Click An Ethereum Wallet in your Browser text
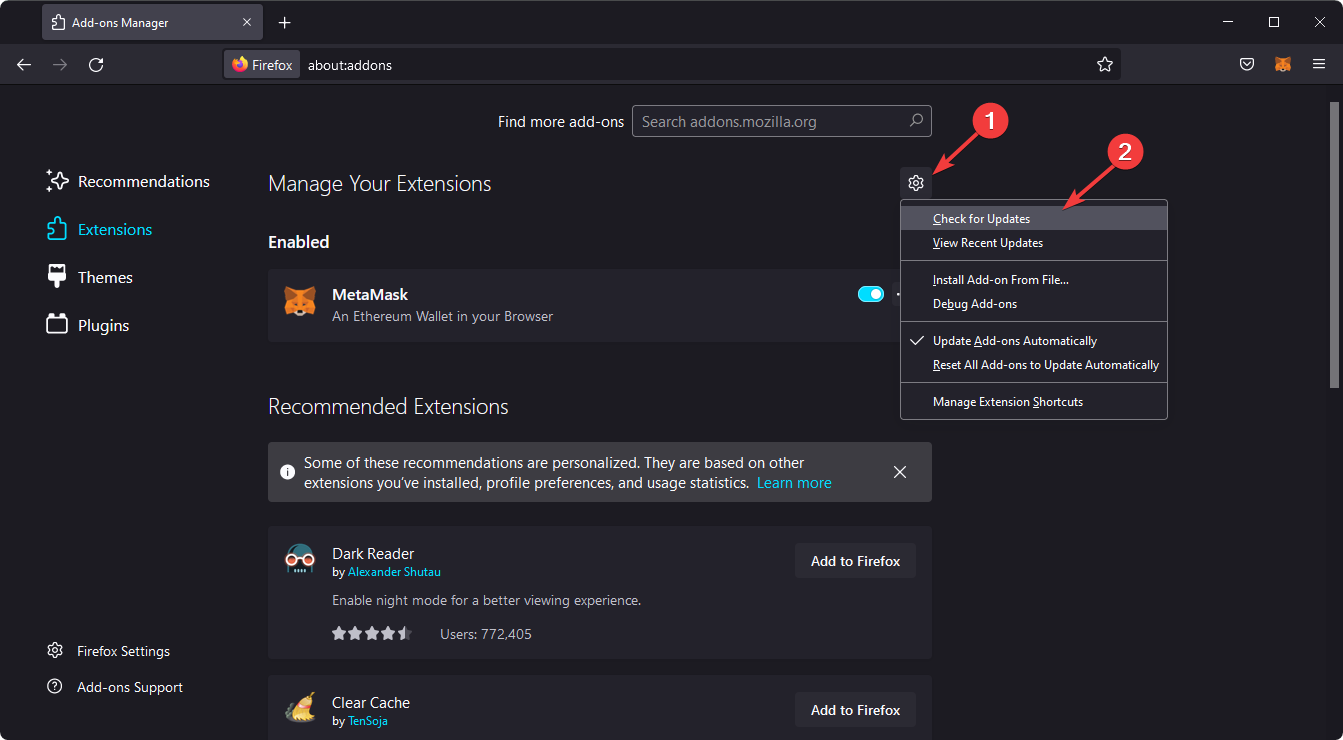 [x=442, y=316]
